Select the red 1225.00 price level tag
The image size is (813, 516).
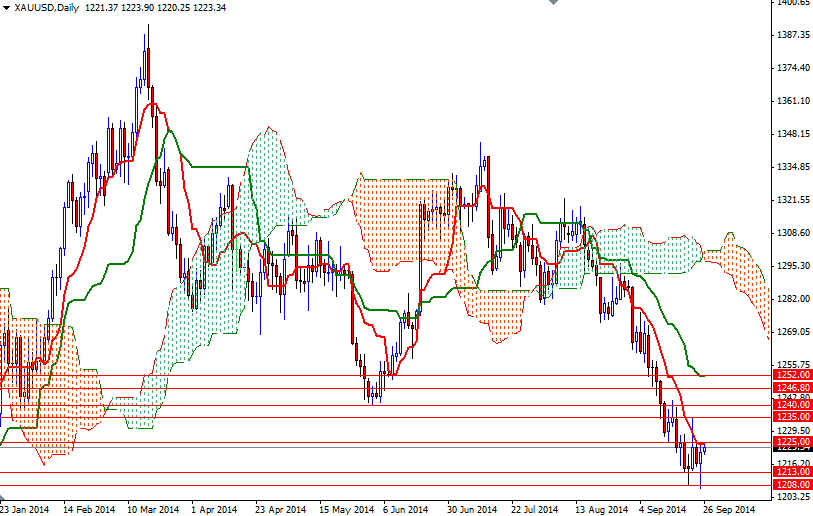point(793,441)
